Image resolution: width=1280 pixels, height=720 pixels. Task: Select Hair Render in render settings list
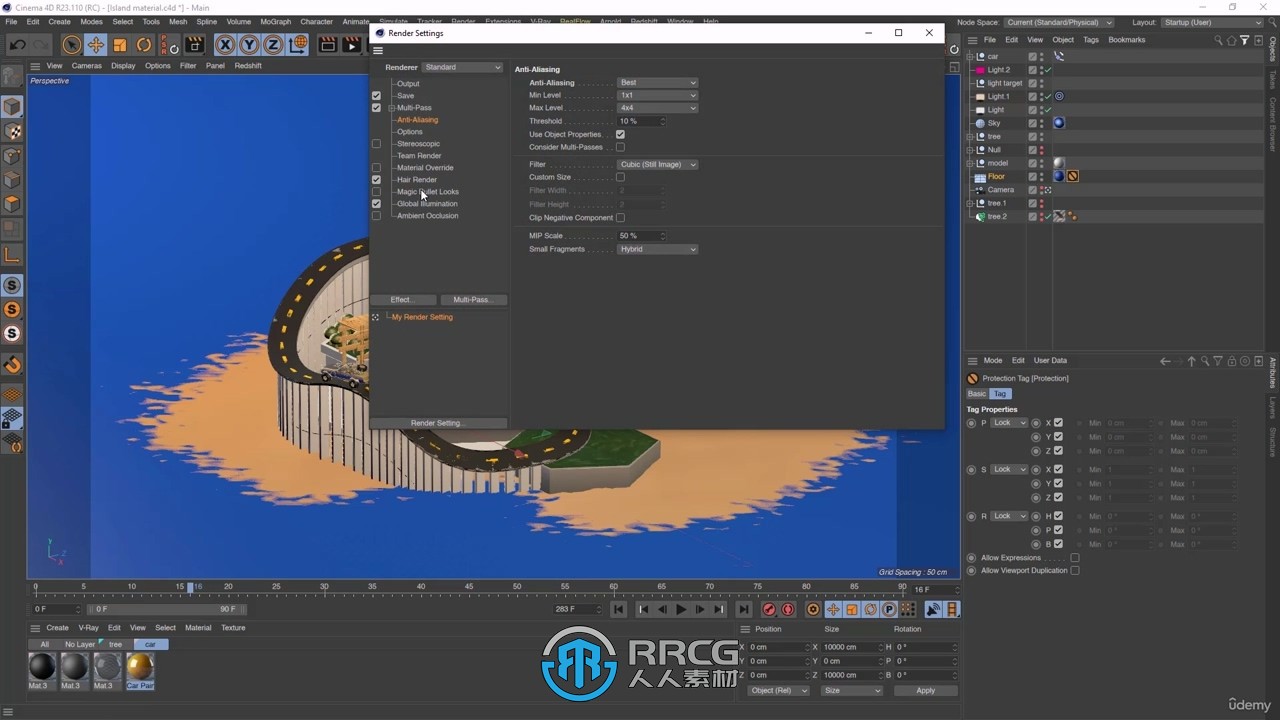(x=416, y=180)
